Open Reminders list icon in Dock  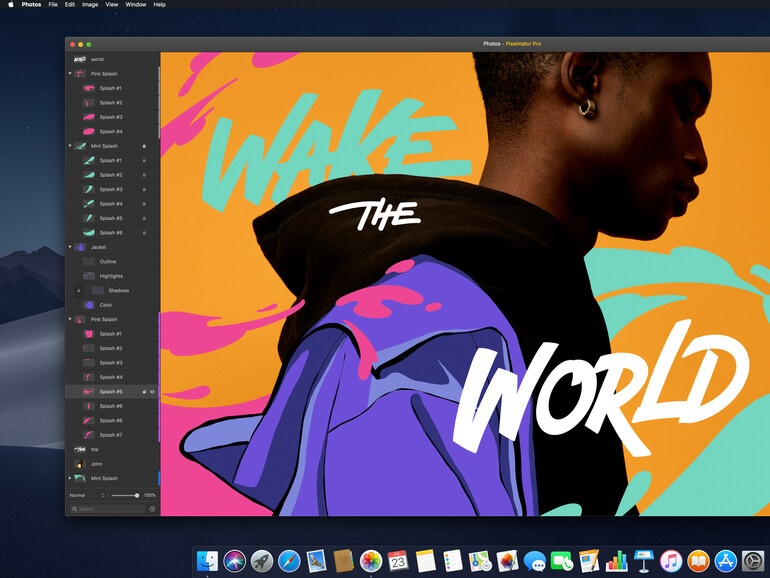(x=452, y=561)
